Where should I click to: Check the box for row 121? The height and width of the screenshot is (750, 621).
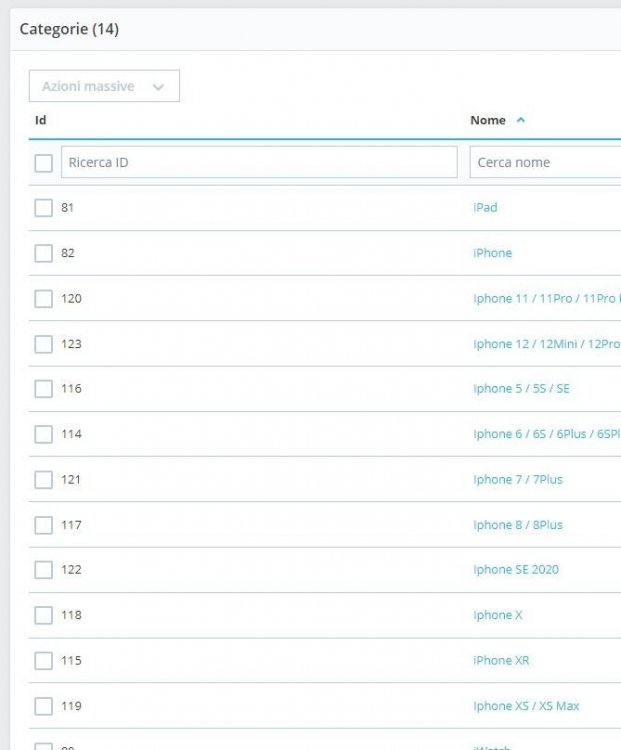tap(44, 480)
